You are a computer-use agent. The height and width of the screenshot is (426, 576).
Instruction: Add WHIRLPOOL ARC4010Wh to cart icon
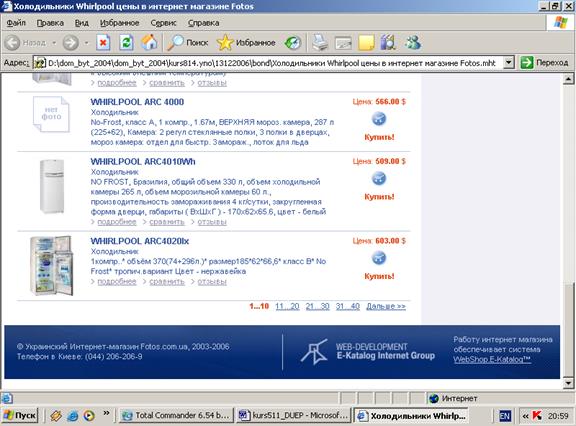[x=379, y=178]
